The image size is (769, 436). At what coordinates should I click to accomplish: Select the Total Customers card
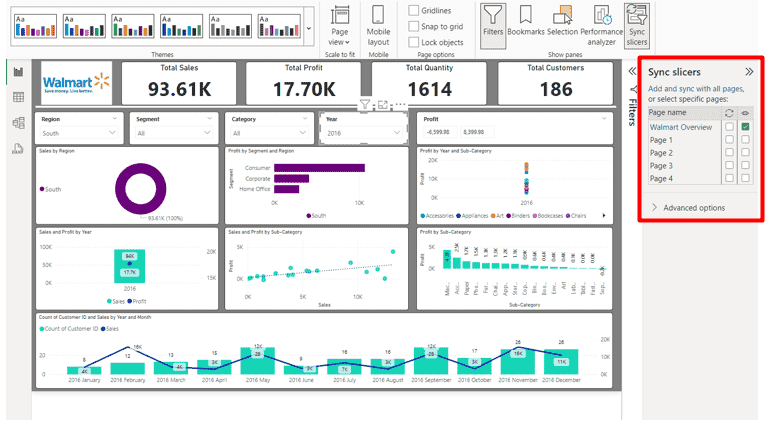pos(555,83)
